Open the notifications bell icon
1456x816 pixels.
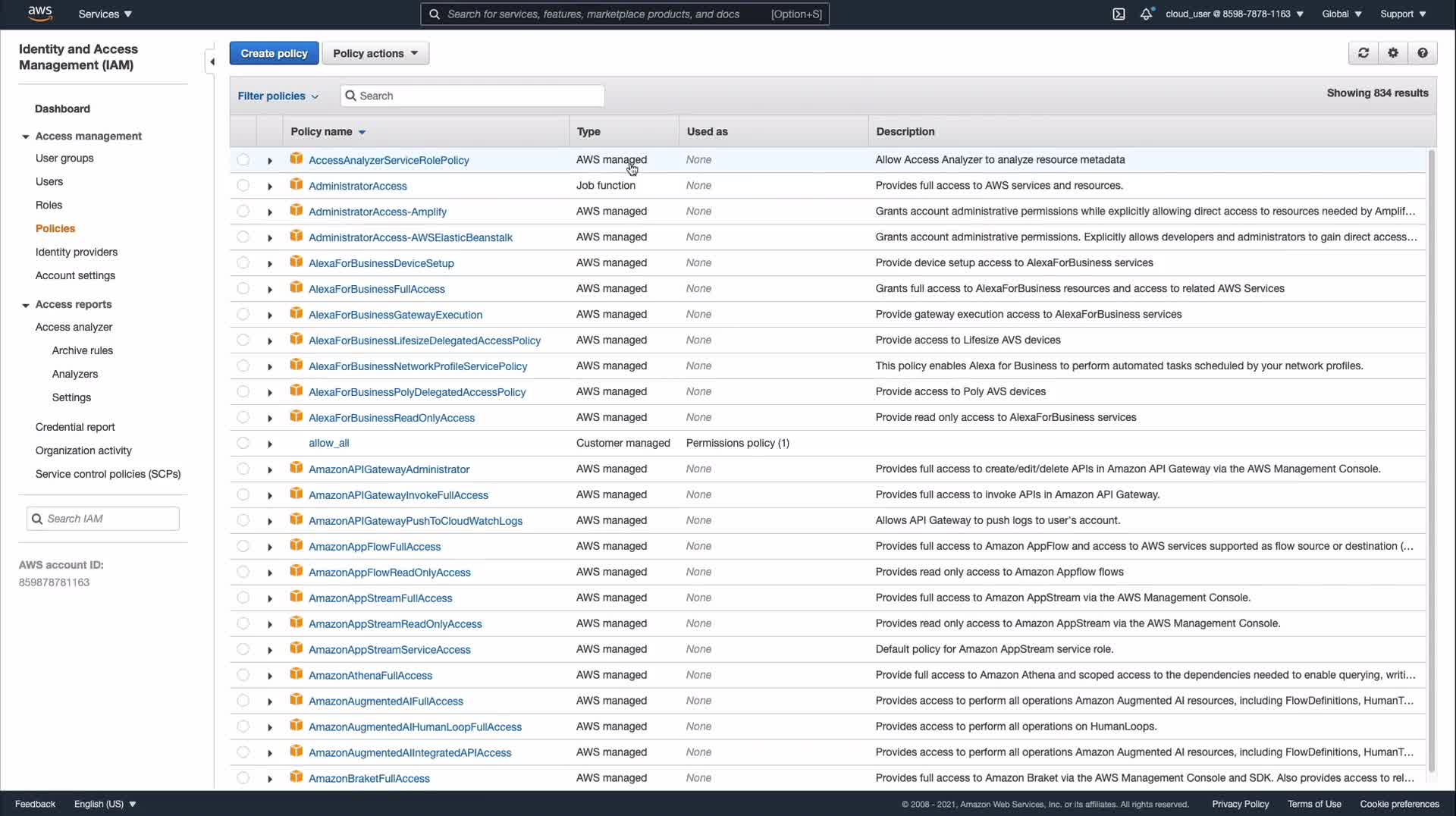[1146, 14]
